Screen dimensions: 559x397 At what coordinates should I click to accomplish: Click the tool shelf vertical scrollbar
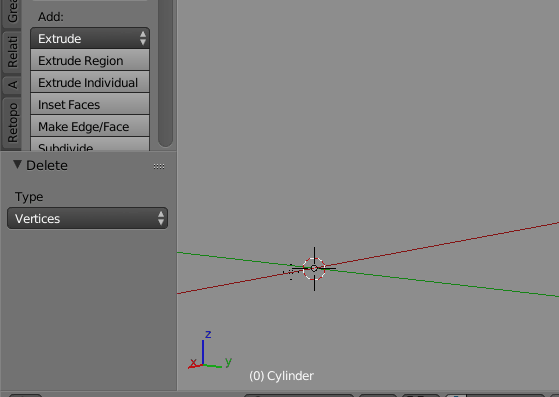click(165, 73)
